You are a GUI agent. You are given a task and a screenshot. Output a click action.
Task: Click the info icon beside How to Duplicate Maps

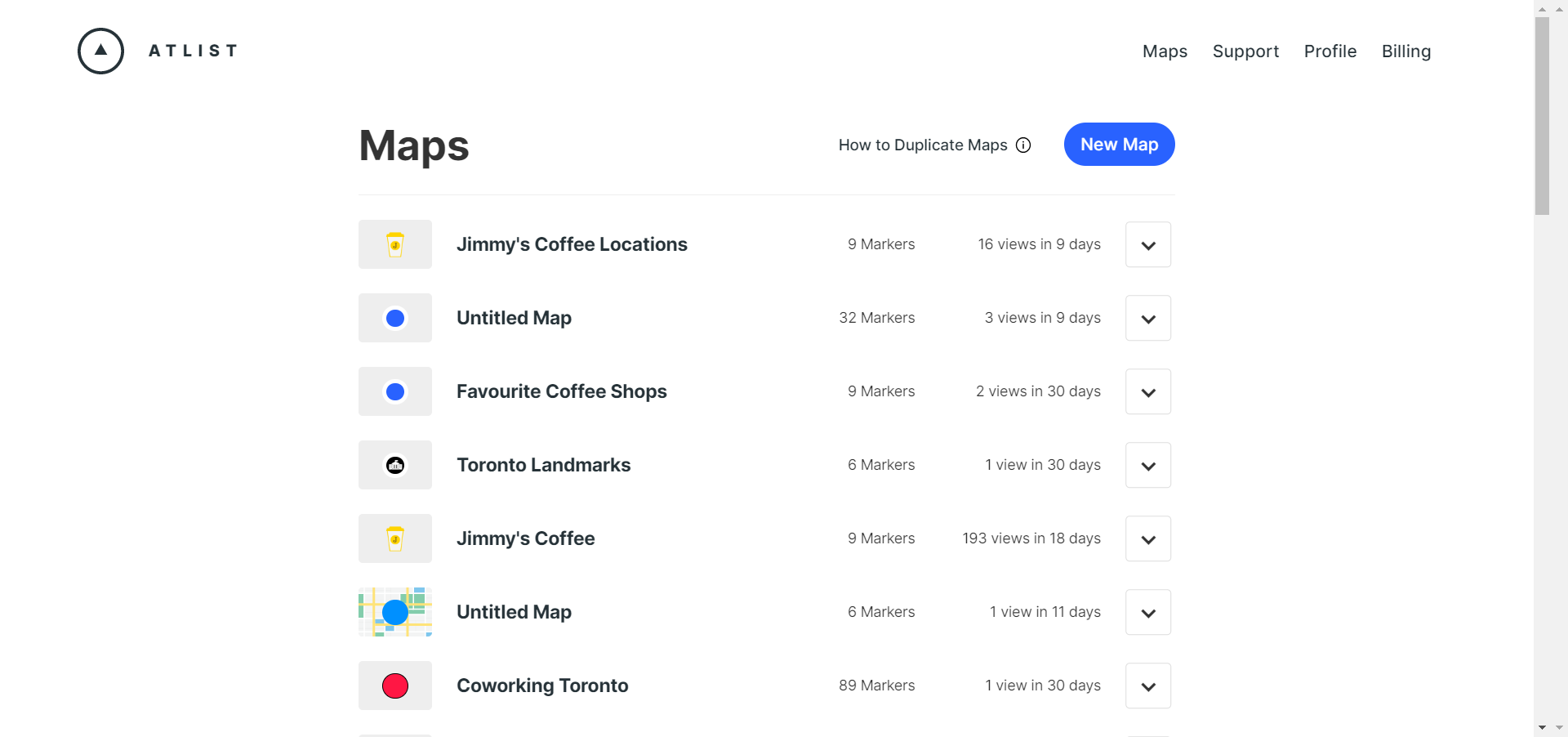[1023, 145]
